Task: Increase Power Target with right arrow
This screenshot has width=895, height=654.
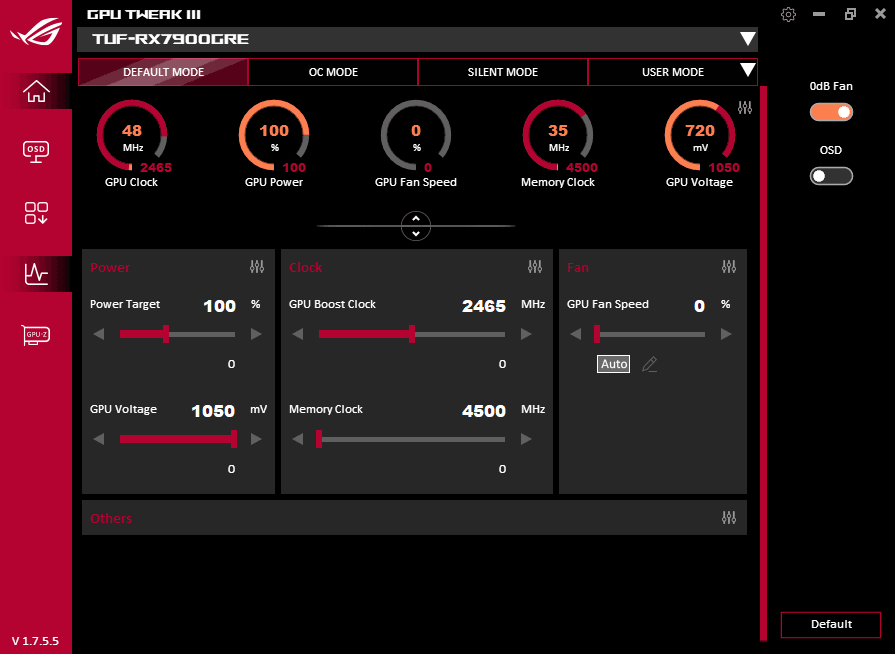Action: (x=257, y=334)
